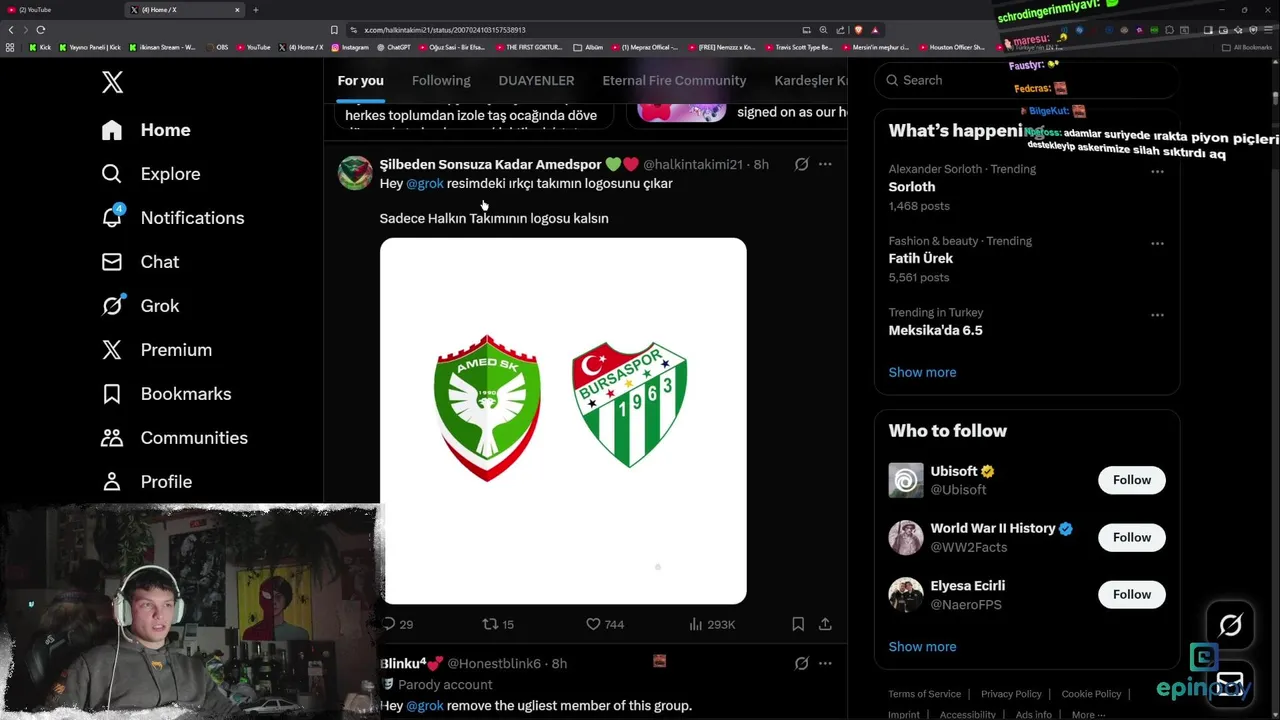Follow the Elyesa Ecirli account
Screen dimensions: 1280x720
tap(1132, 594)
